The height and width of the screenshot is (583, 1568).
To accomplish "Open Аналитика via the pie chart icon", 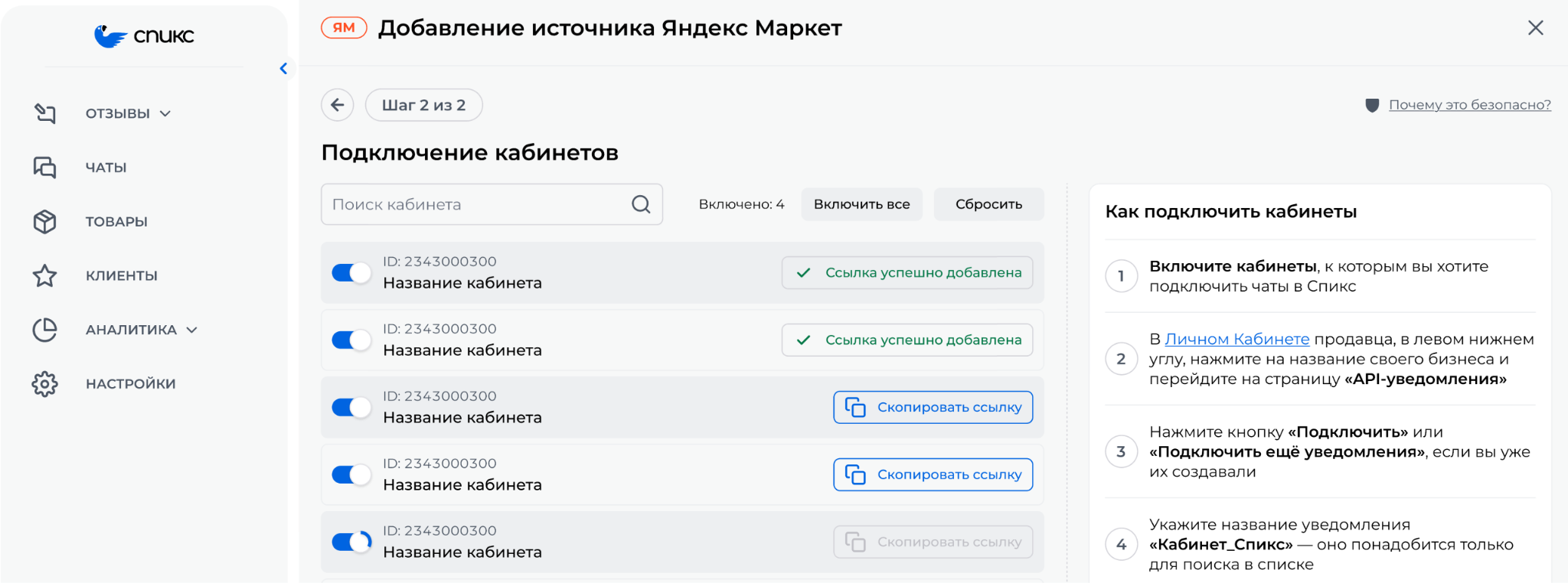I will [45, 330].
